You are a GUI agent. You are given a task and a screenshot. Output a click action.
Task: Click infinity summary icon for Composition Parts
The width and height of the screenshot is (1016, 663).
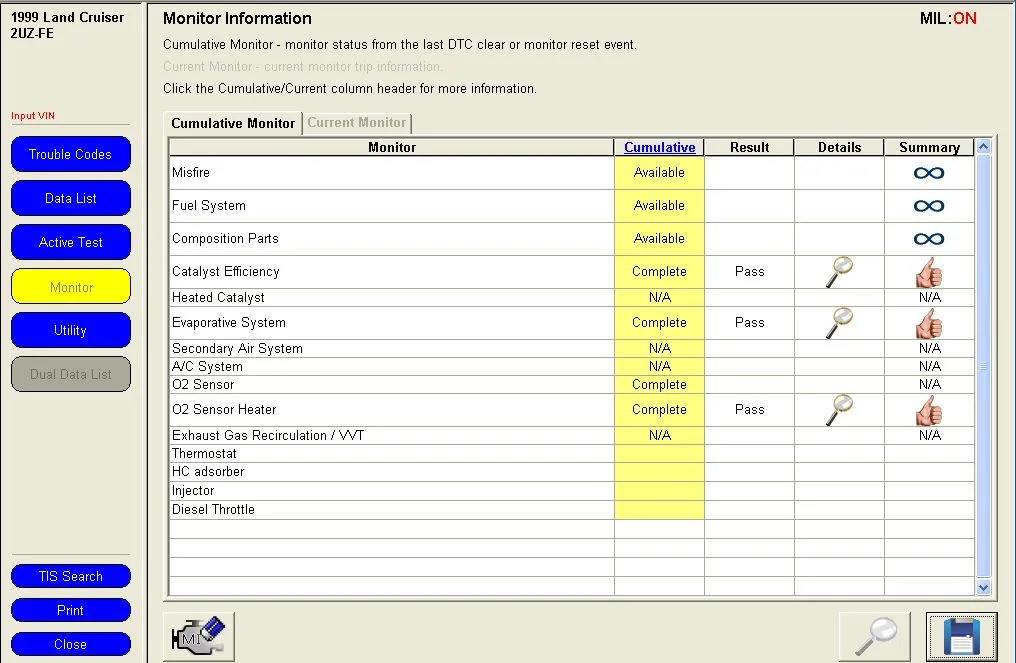(929, 239)
